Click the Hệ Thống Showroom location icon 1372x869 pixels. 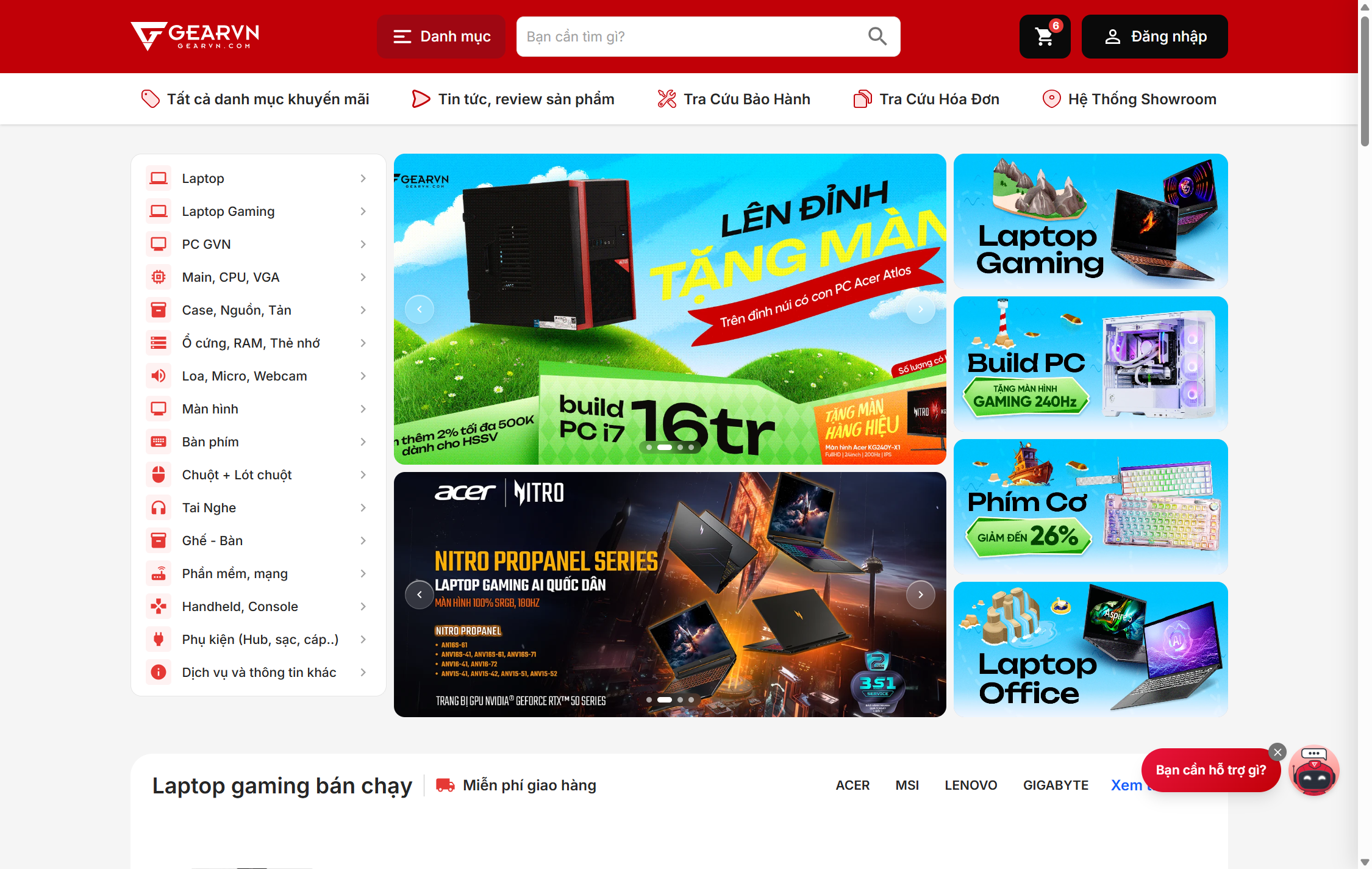pos(1051,99)
